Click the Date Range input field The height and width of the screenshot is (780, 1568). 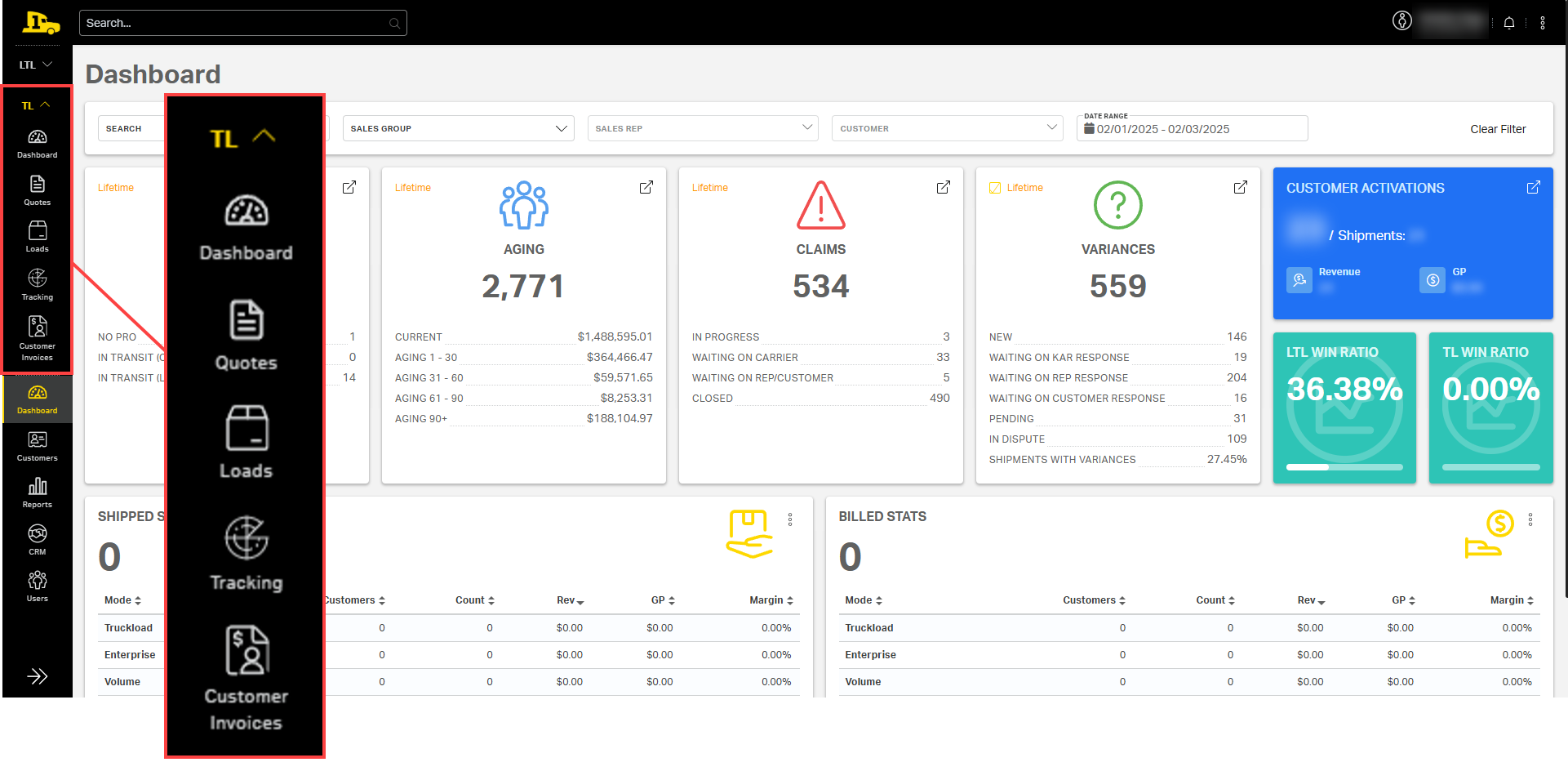tap(1192, 129)
